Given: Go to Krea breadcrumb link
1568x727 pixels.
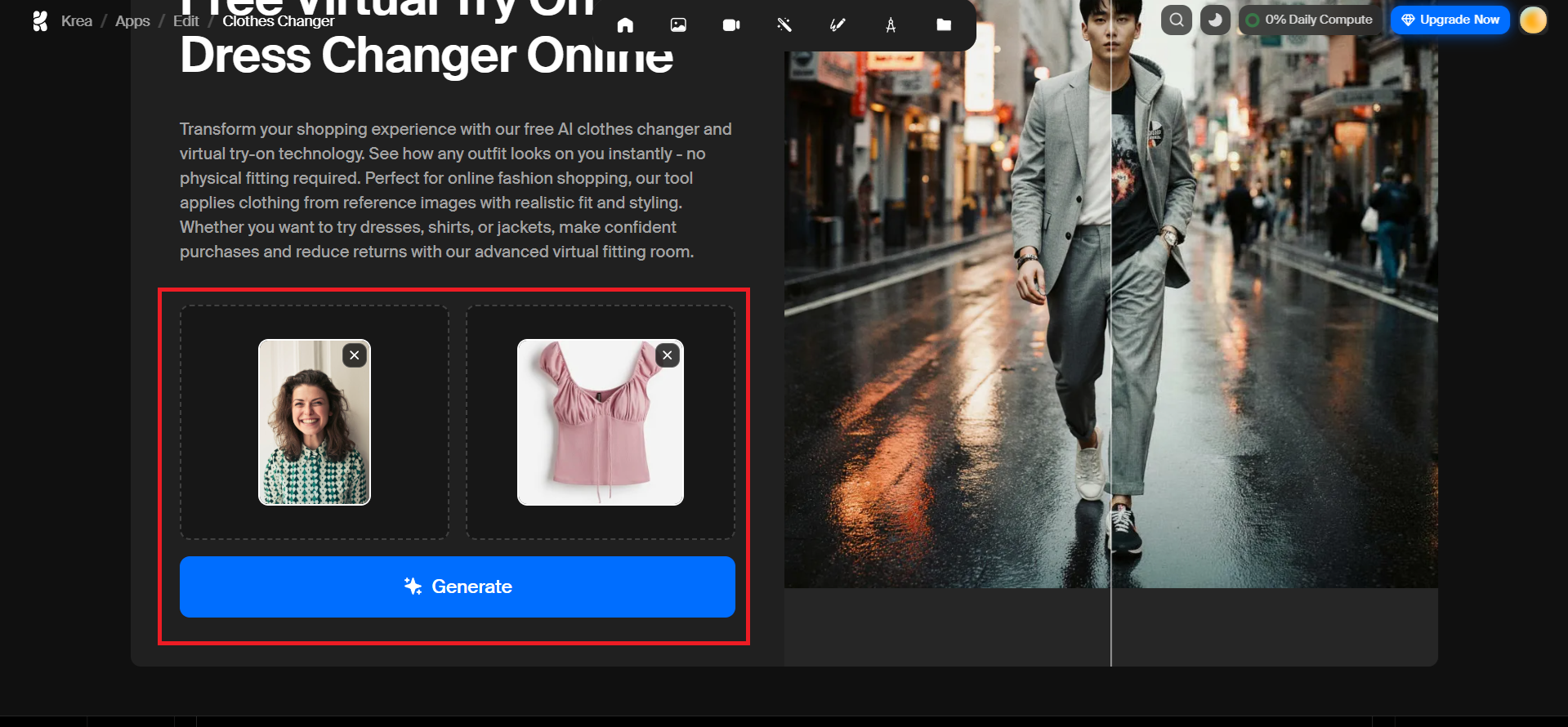Looking at the screenshot, I should click(77, 21).
